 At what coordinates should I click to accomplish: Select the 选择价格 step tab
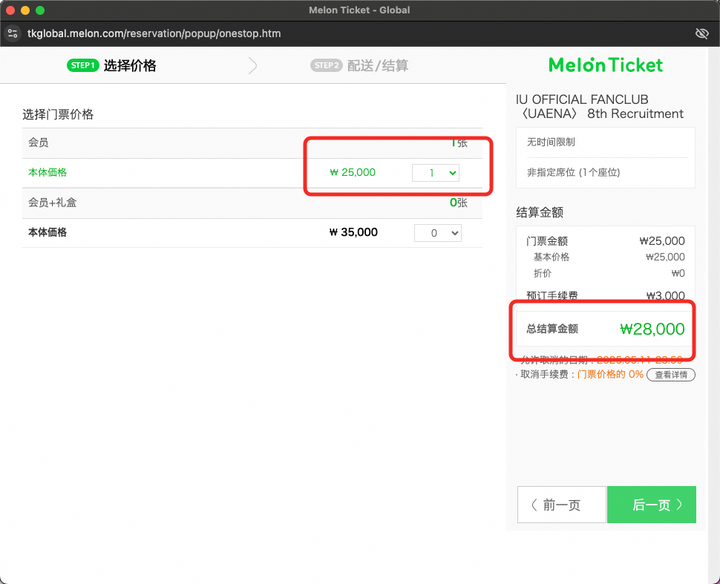tap(130, 66)
